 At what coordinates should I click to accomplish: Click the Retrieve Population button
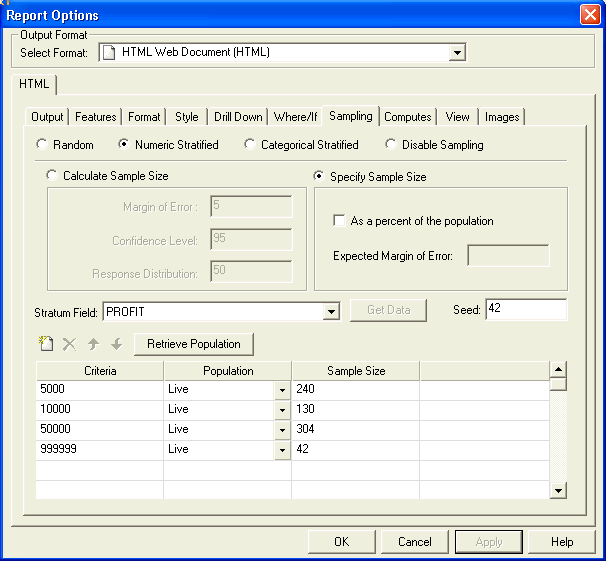click(194, 344)
